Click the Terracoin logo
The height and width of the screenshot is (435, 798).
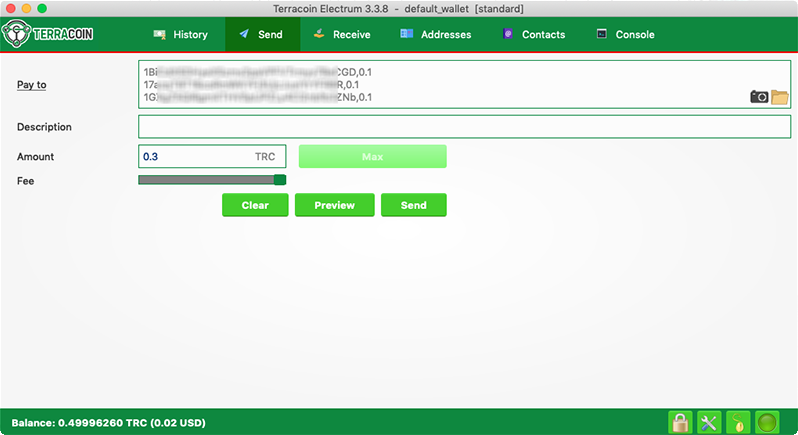[47, 34]
